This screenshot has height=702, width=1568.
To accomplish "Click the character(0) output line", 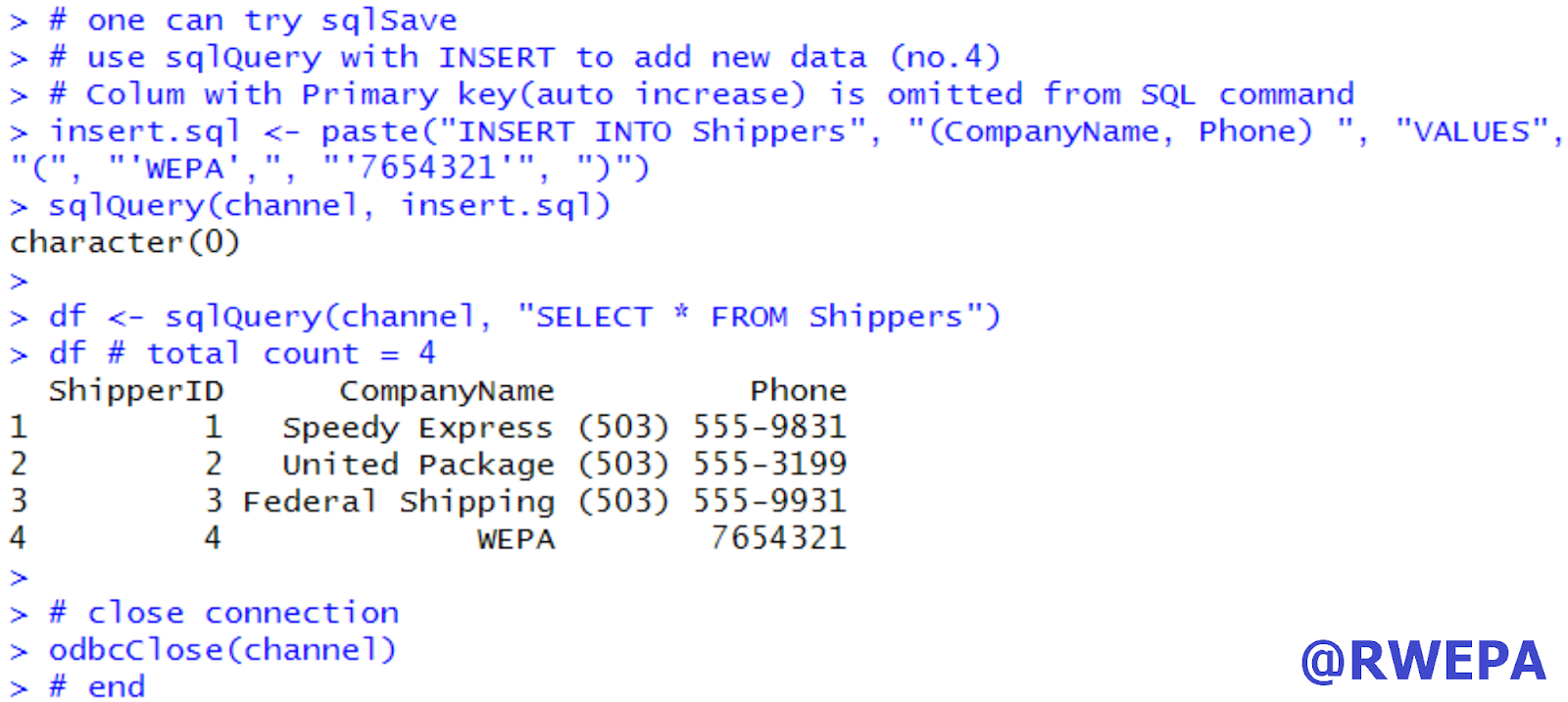I will [x=125, y=242].
